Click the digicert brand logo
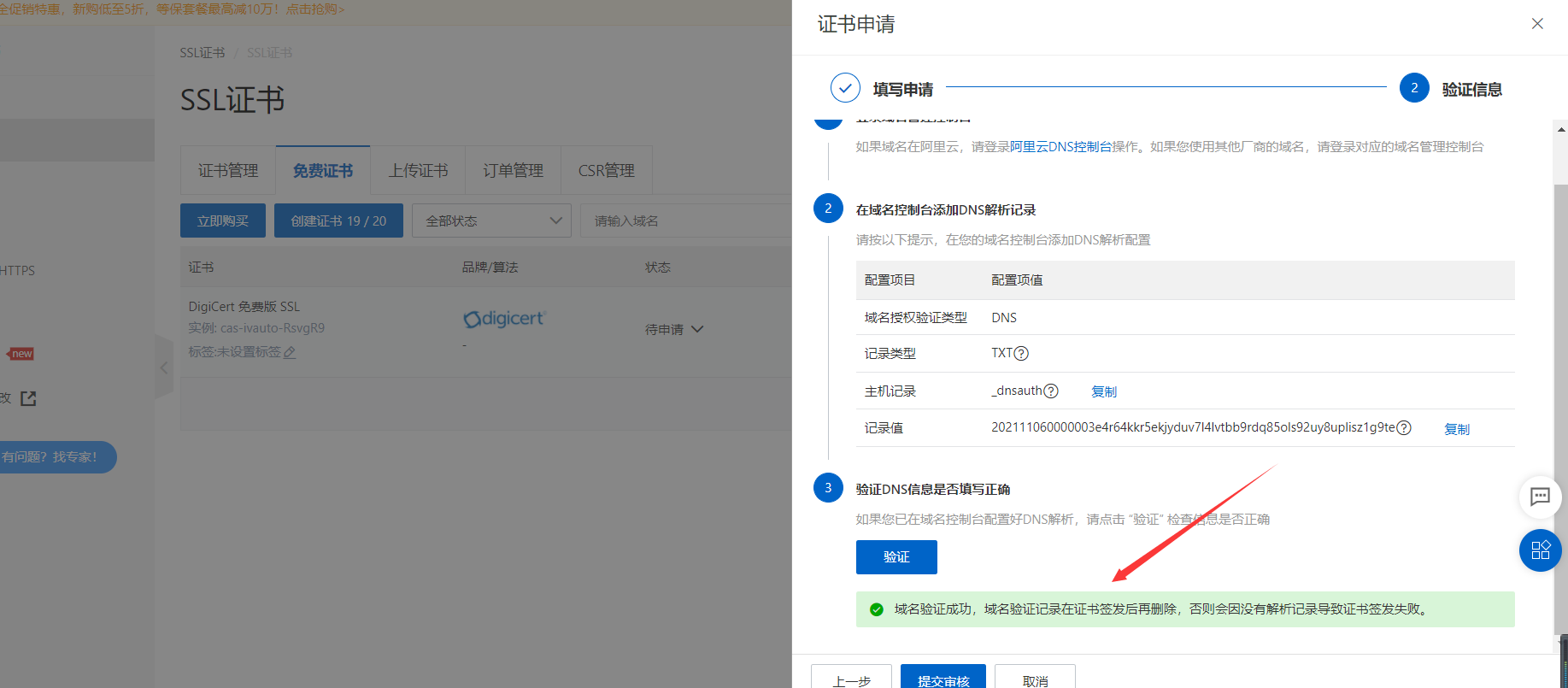The width and height of the screenshot is (1568, 688). (504, 319)
